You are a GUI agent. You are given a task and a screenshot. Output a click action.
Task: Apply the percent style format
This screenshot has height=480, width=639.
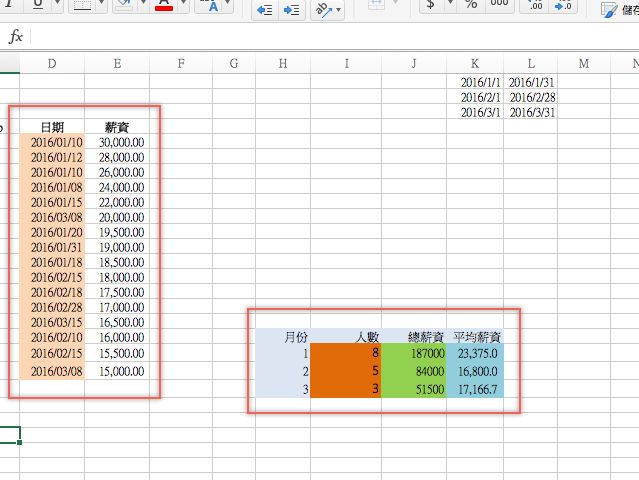471,5
